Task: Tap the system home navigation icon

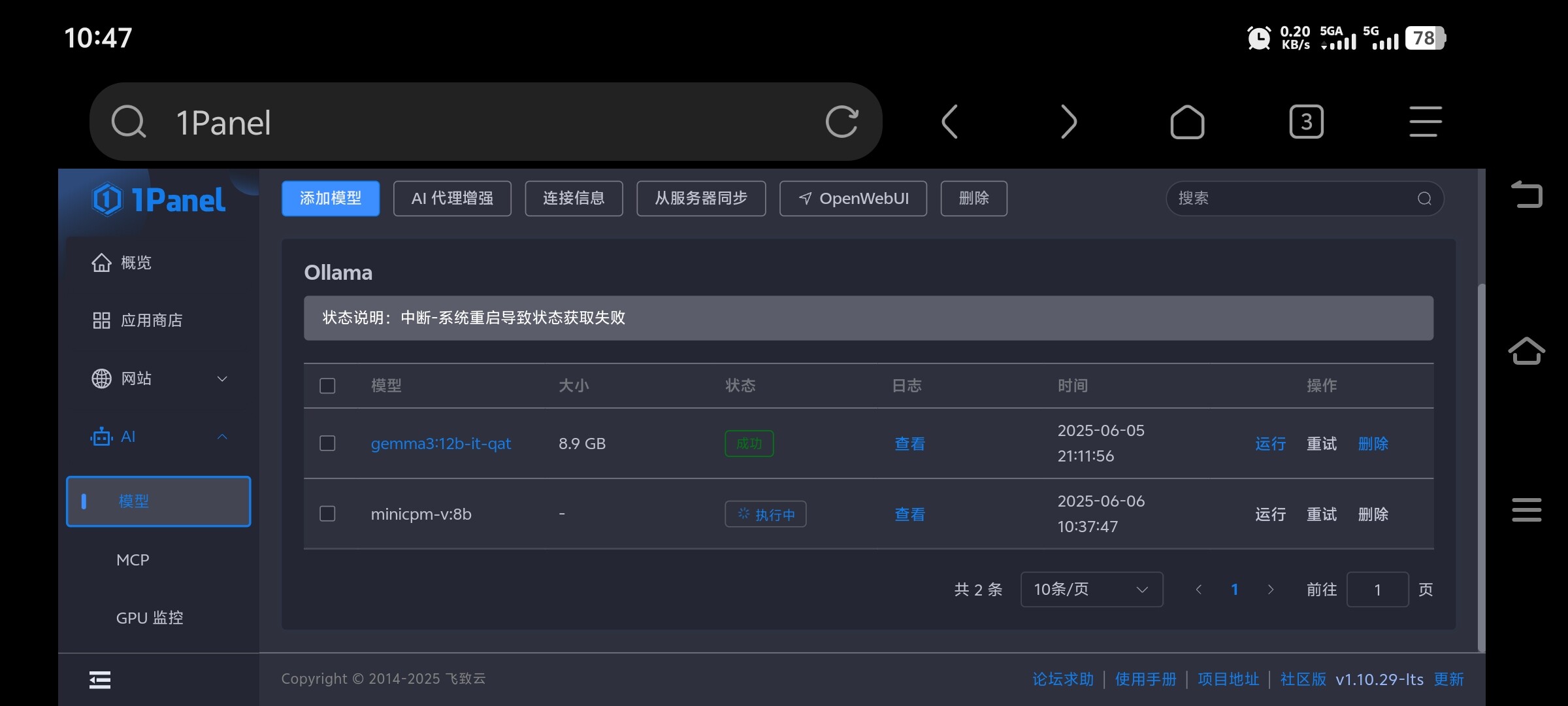Action: point(1526,351)
